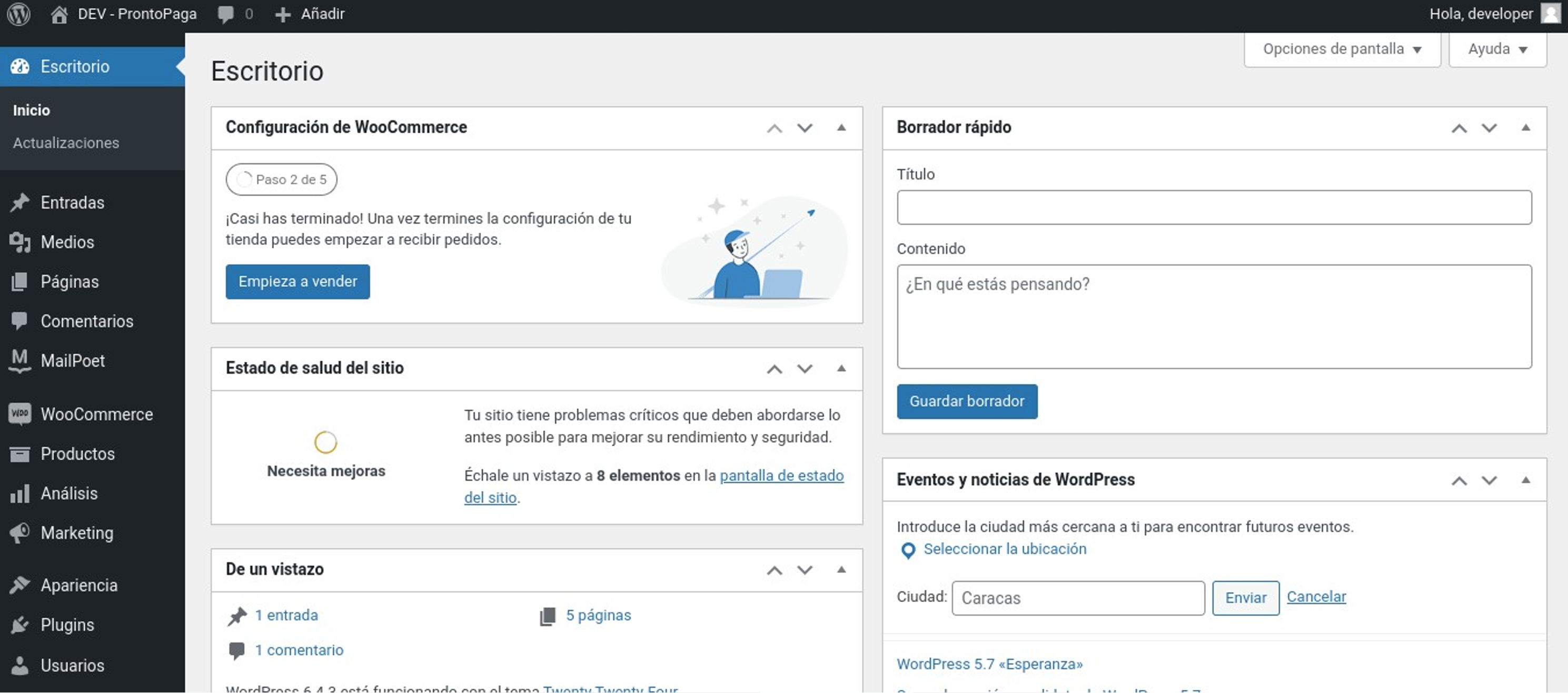The image size is (1568, 693).
Task: Open the Actualizaciones submenu item
Action: (x=66, y=143)
